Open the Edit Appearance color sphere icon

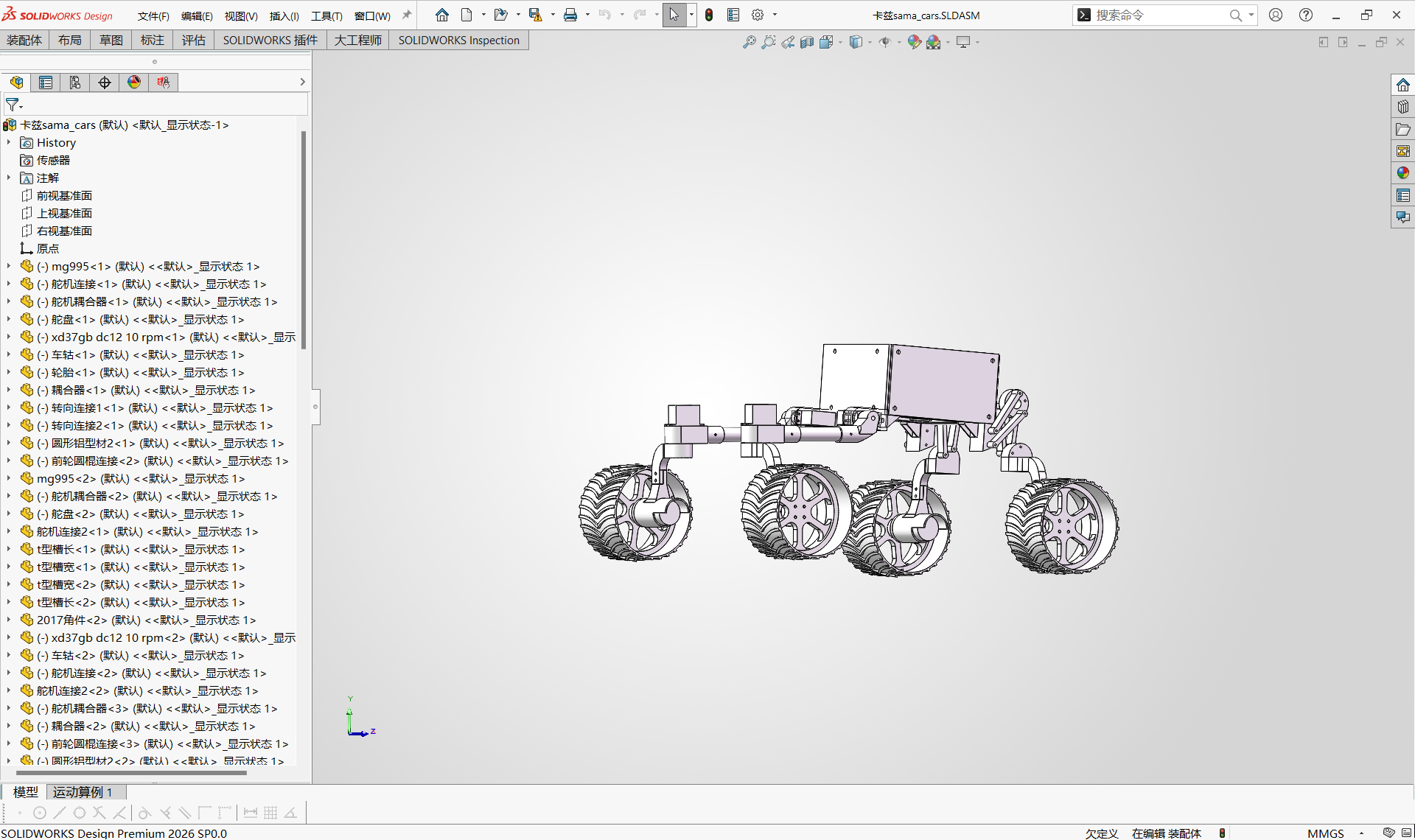click(x=914, y=42)
